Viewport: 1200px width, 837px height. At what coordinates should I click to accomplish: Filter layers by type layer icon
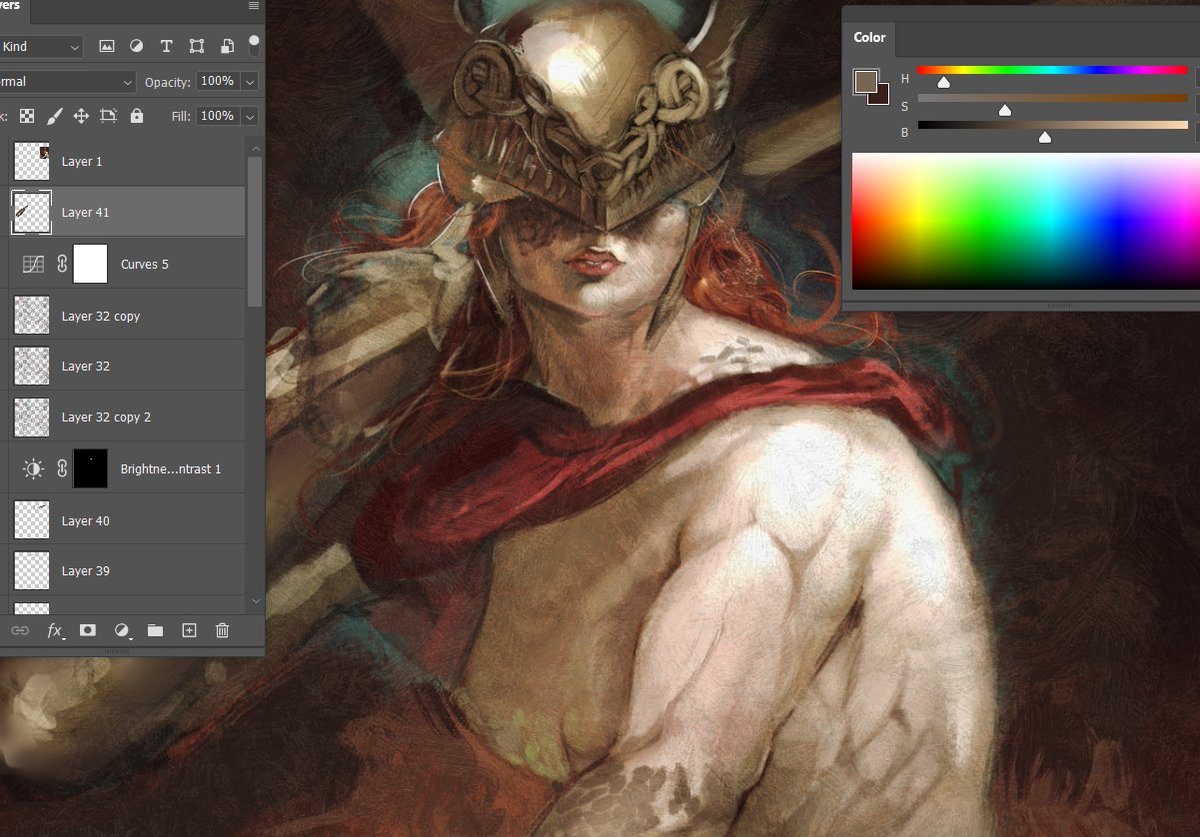pyautogui.click(x=166, y=46)
